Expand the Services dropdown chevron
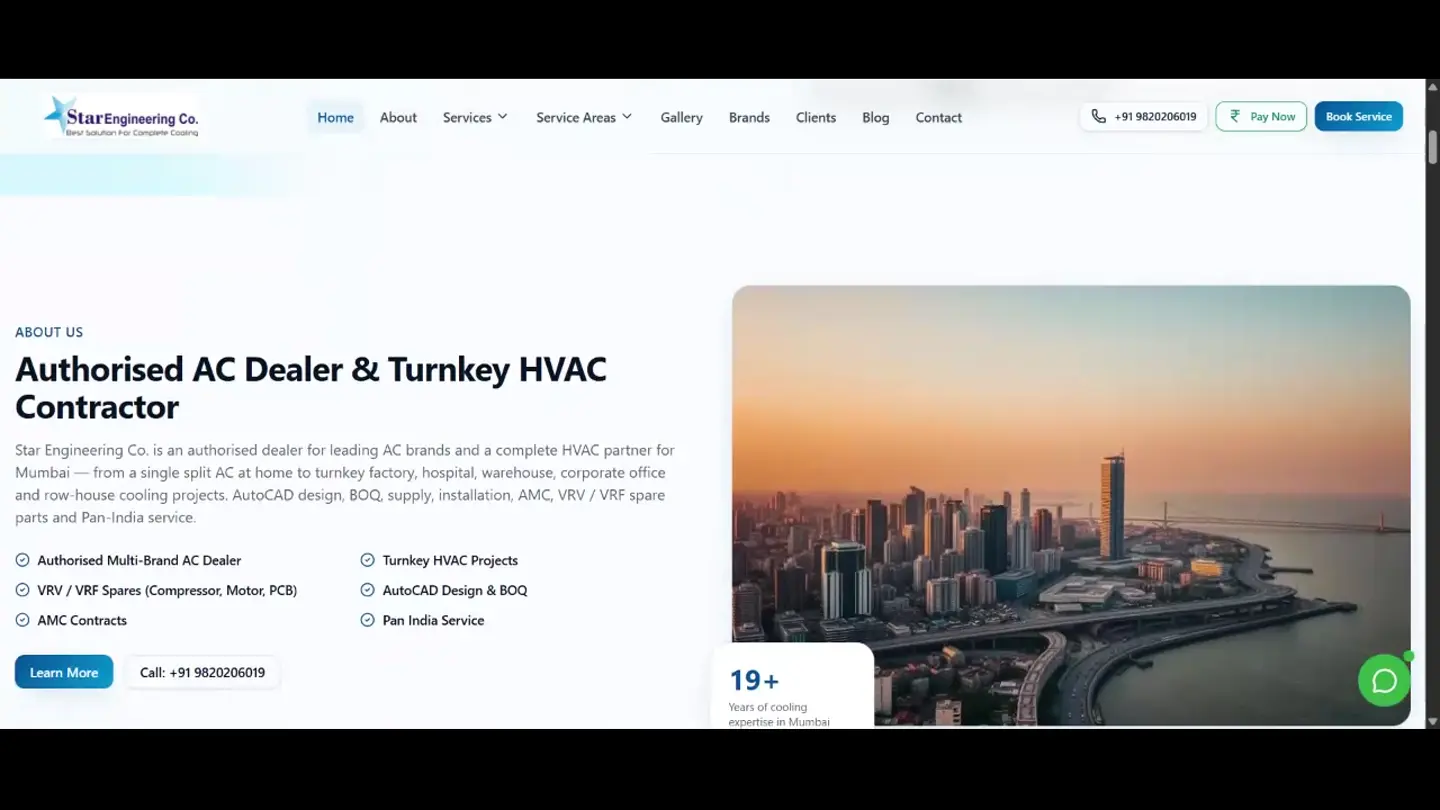Screen dimensions: 1440x810 click(x=503, y=117)
